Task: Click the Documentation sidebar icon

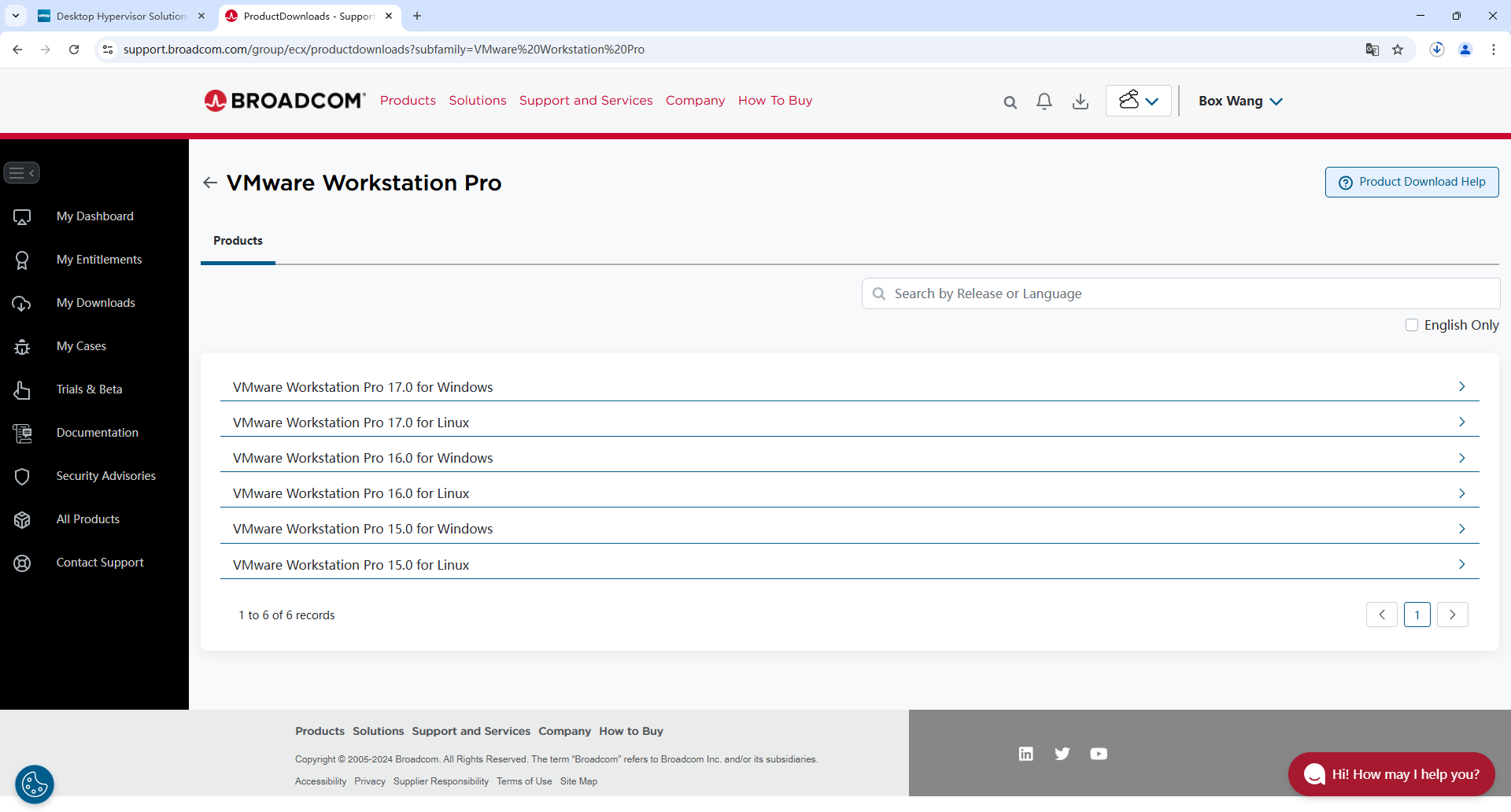Action: click(x=22, y=434)
